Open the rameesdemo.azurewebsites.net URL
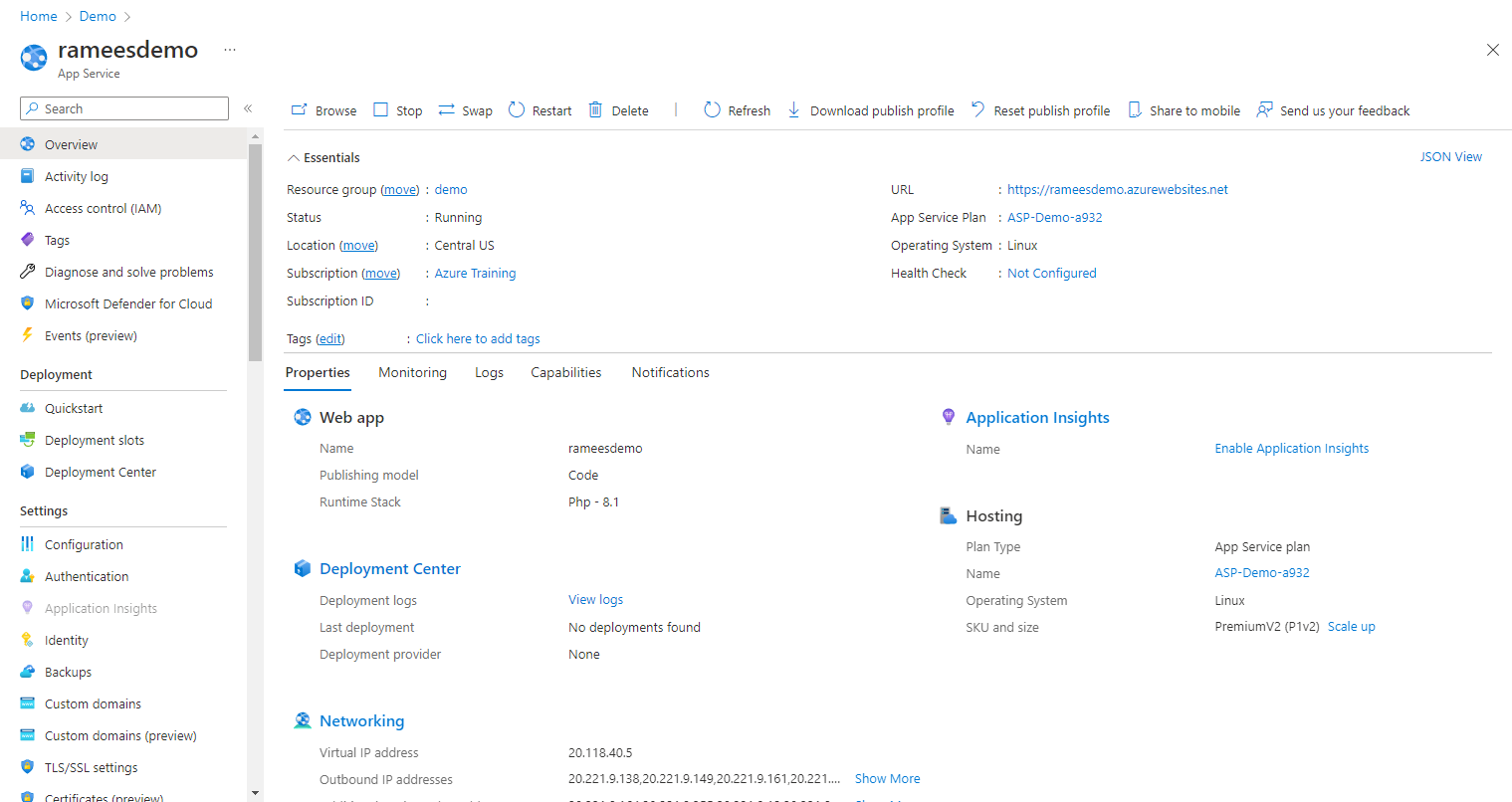The image size is (1512, 802). pos(1118,189)
